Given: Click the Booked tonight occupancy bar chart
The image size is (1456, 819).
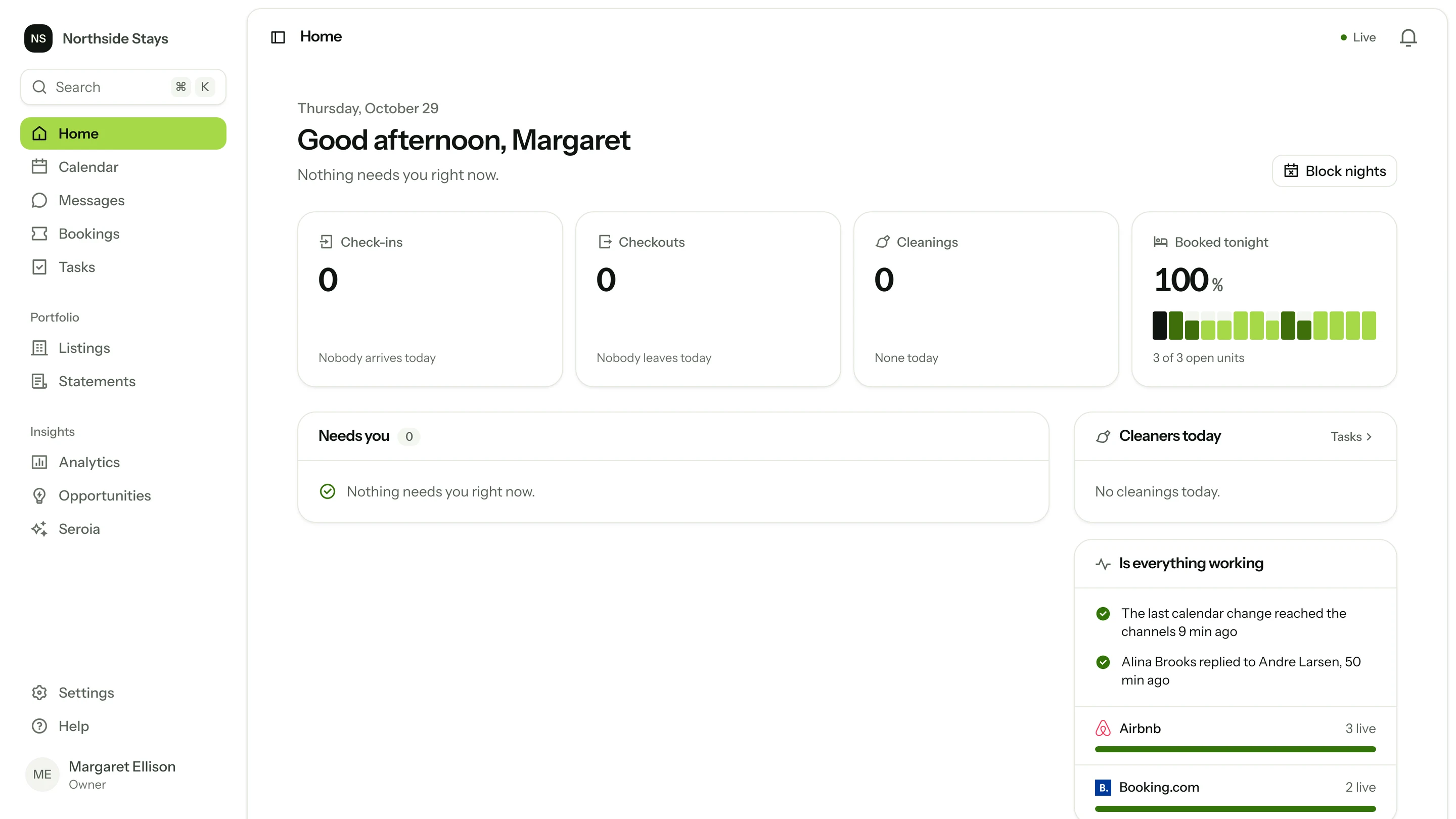Looking at the screenshot, I should coord(1264,325).
